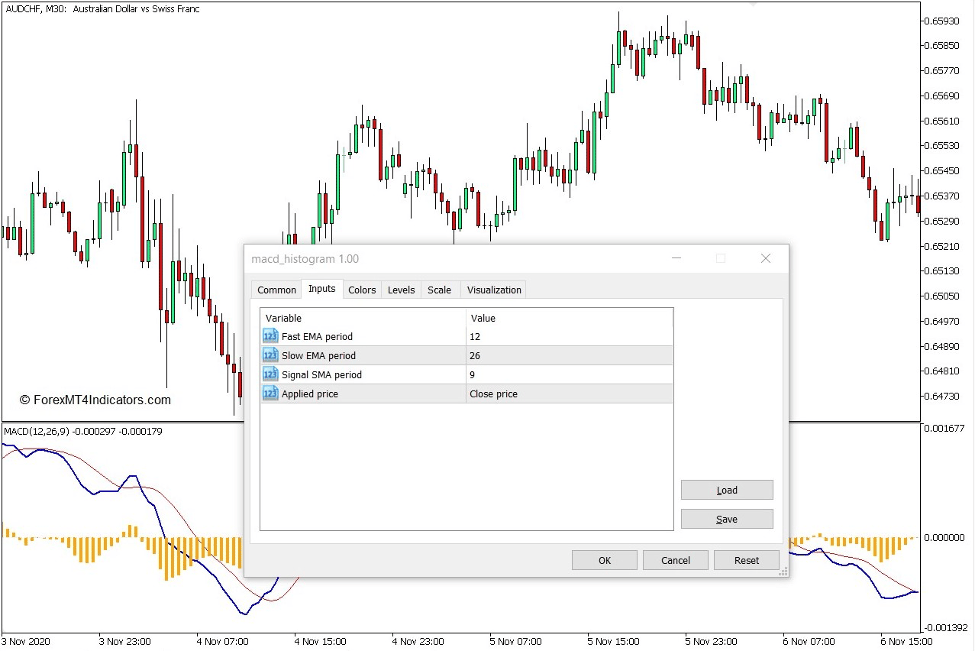Edit the Fast EMA period value 12
The height and width of the screenshot is (652, 977).
(x=530, y=336)
